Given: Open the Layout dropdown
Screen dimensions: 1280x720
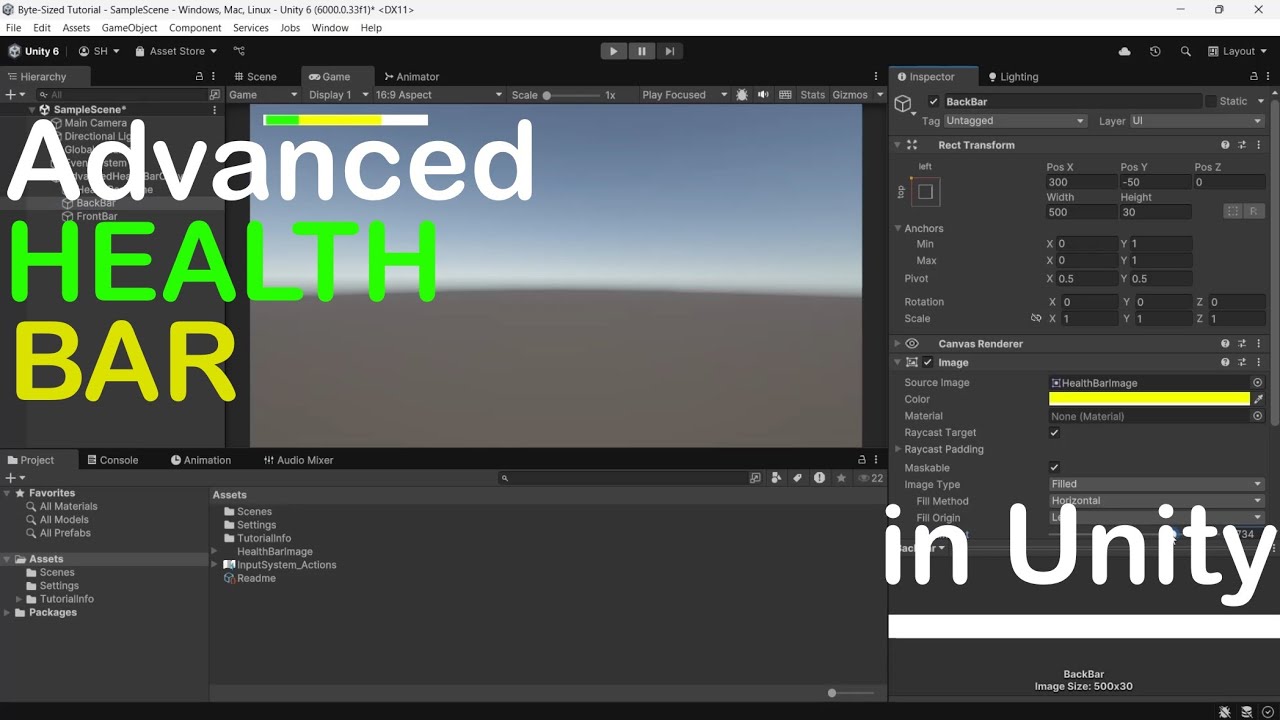Looking at the screenshot, I should tap(1238, 51).
